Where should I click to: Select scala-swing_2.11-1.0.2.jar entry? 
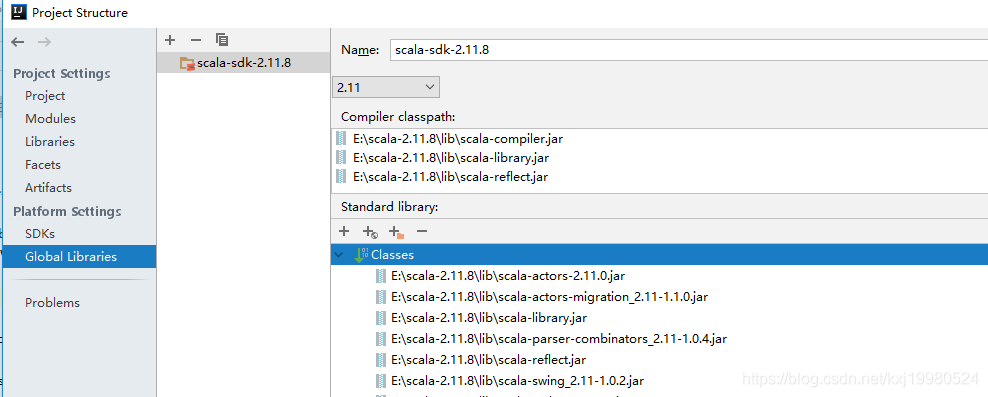point(517,381)
